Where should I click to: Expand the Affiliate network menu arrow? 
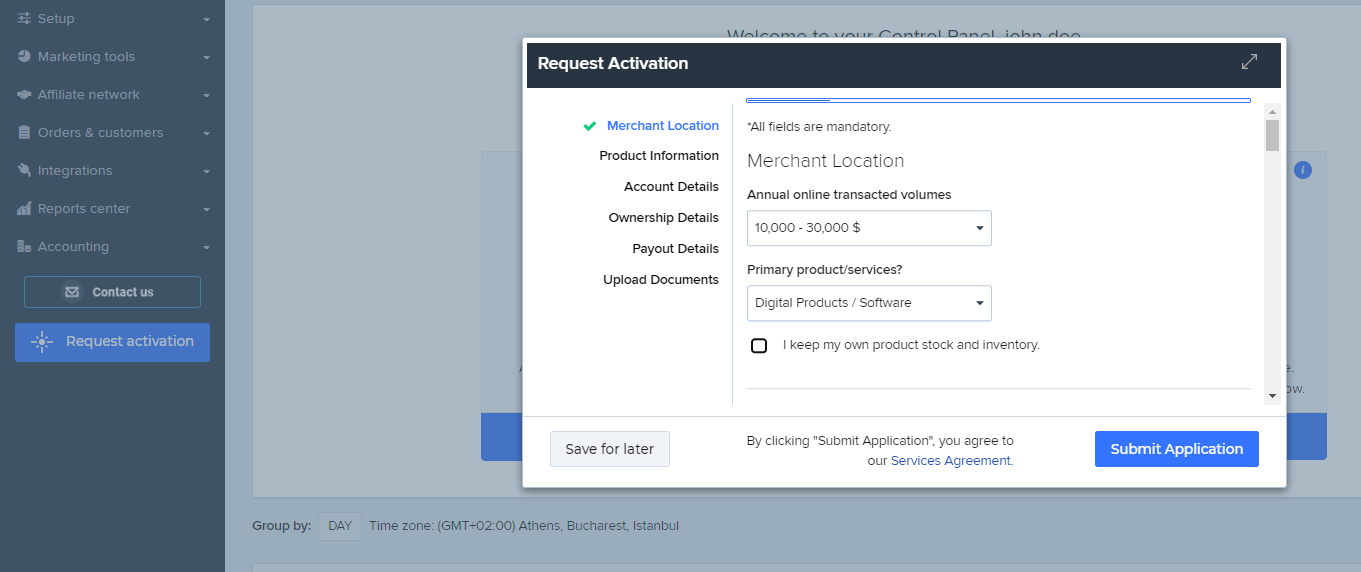tap(206, 95)
